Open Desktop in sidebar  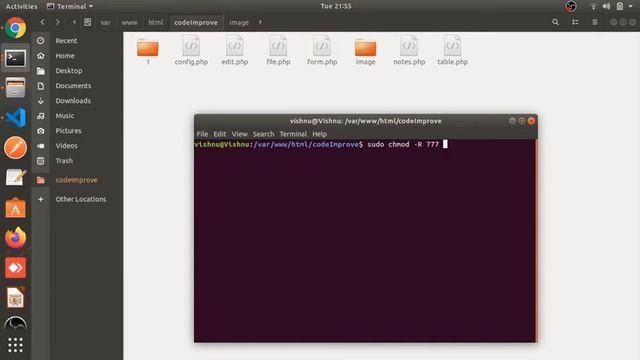(69, 71)
